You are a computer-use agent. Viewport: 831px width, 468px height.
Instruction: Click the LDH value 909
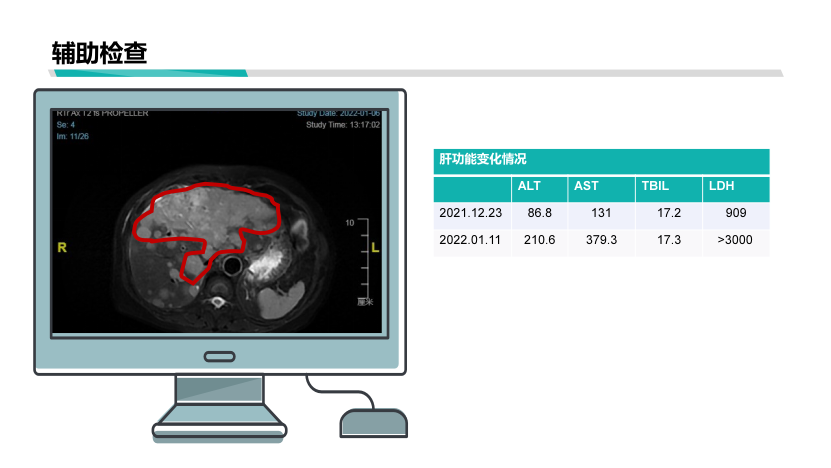coord(736,213)
